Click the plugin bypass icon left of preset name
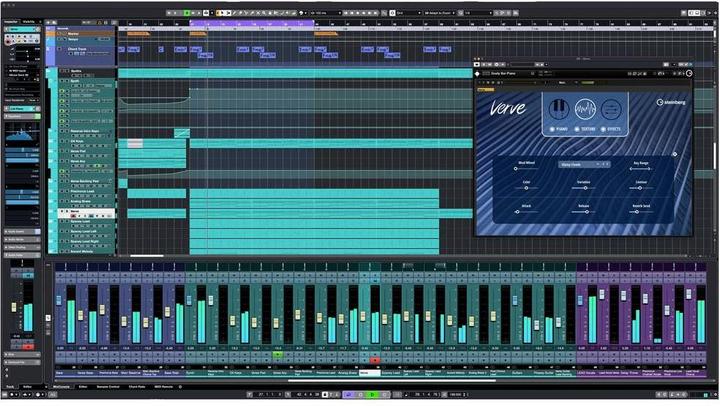The image size is (720, 406). (x=478, y=73)
